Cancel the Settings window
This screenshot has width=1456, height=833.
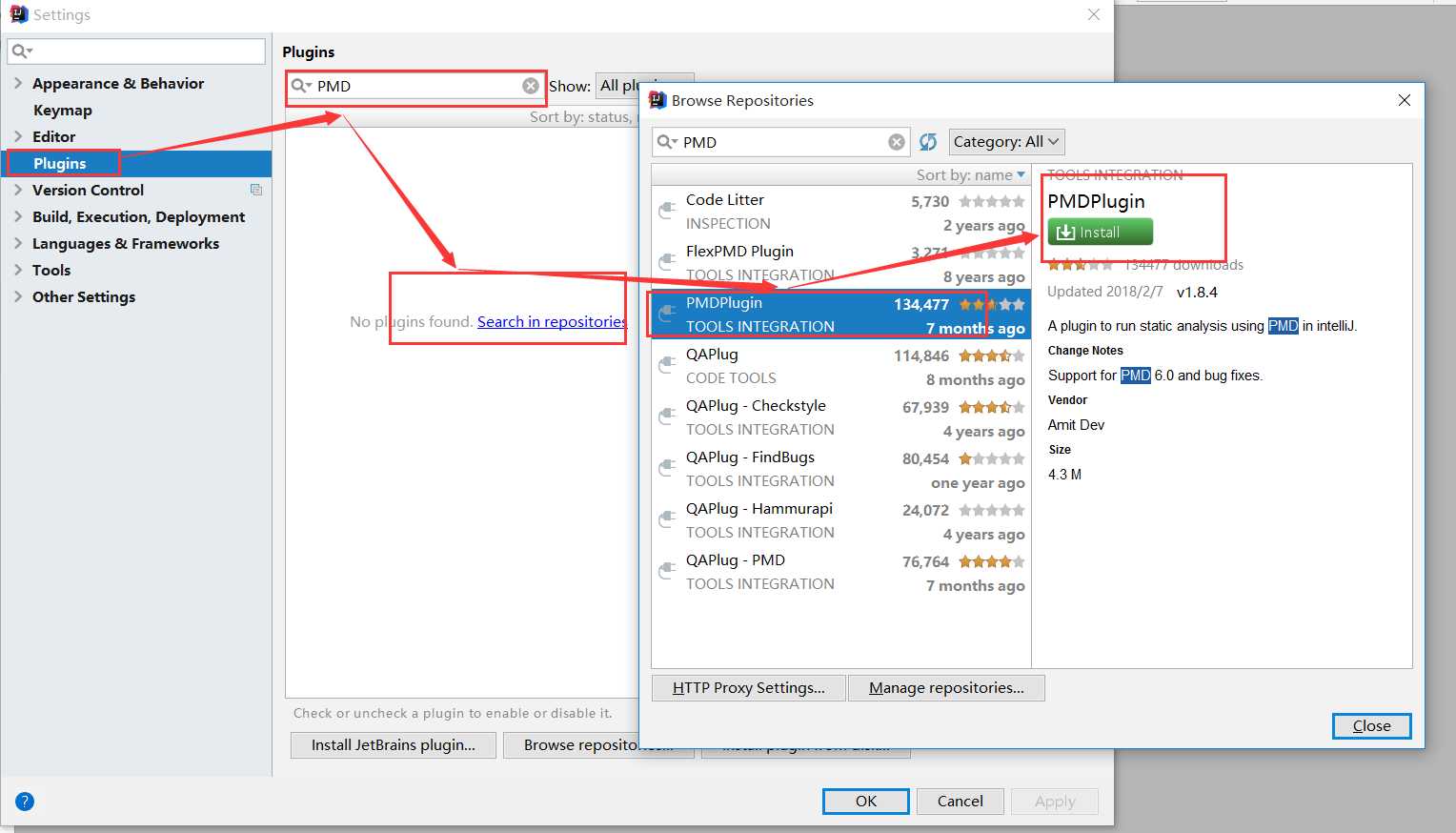click(x=960, y=801)
